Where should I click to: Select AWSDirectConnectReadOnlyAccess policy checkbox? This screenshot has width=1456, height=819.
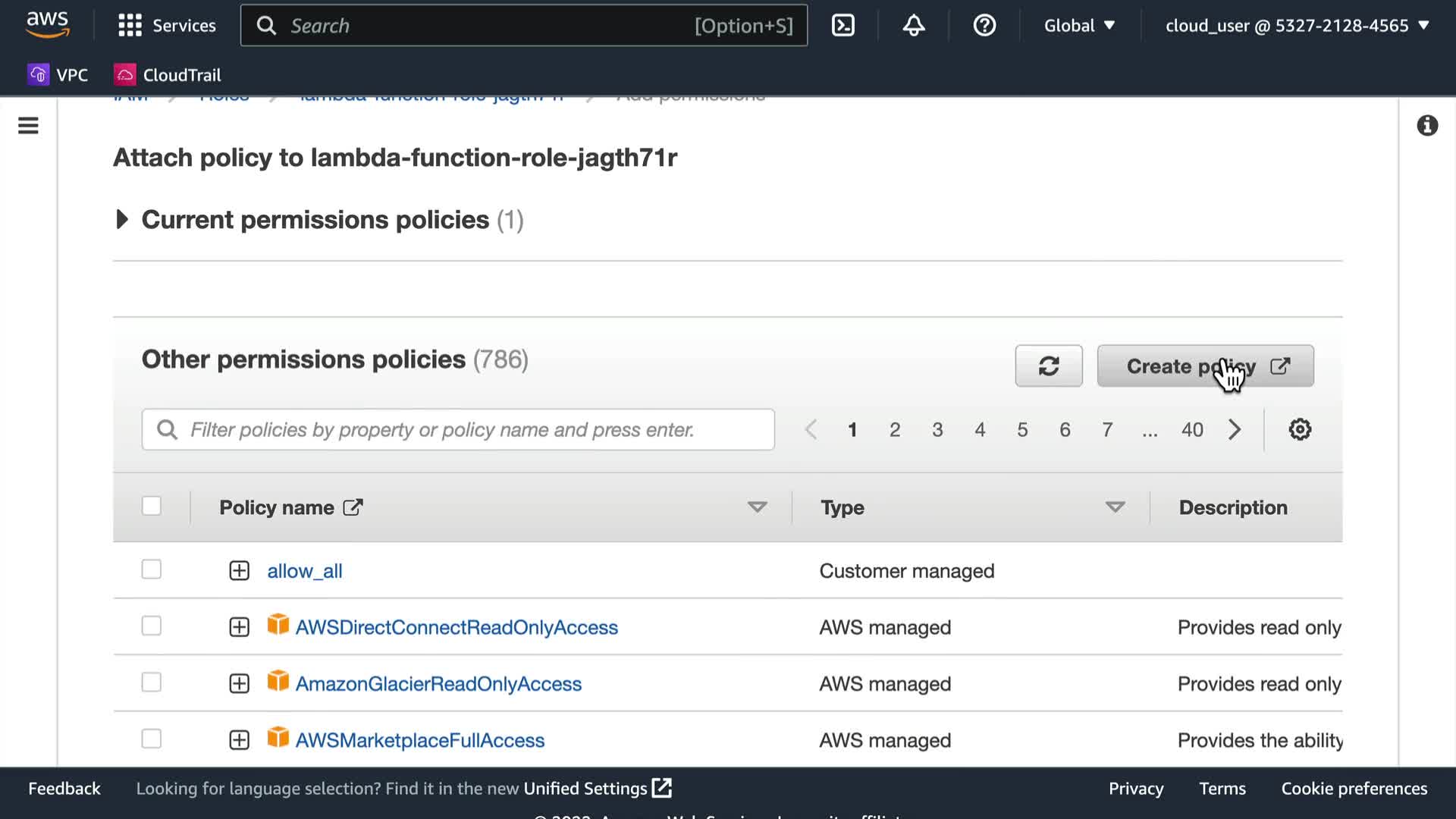pyautogui.click(x=152, y=626)
